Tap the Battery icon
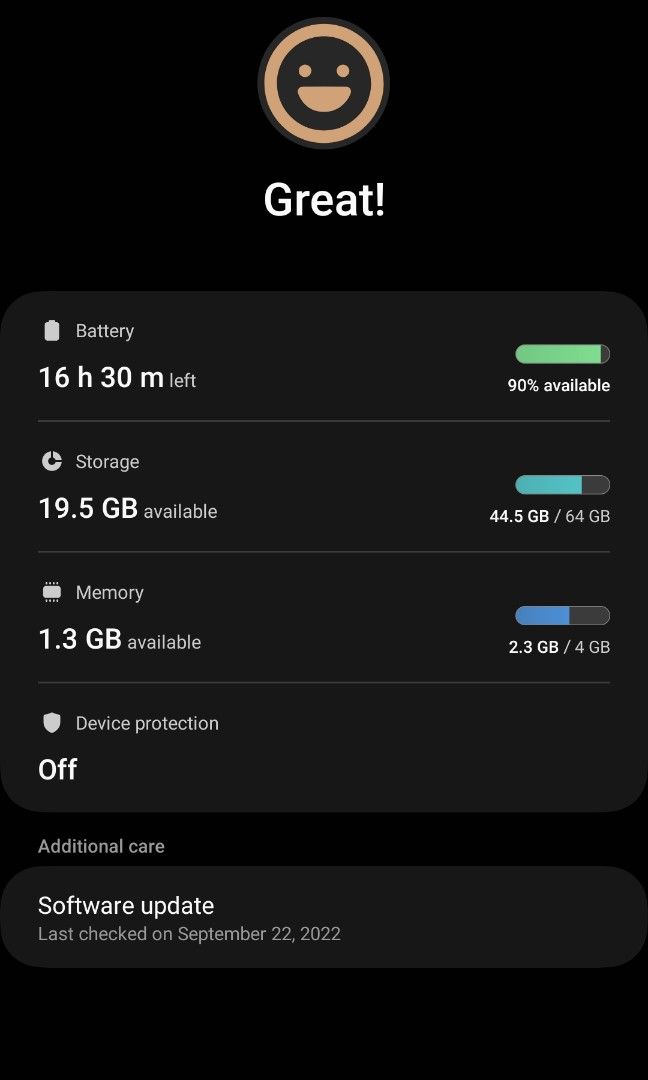648x1080 pixels. (x=52, y=331)
